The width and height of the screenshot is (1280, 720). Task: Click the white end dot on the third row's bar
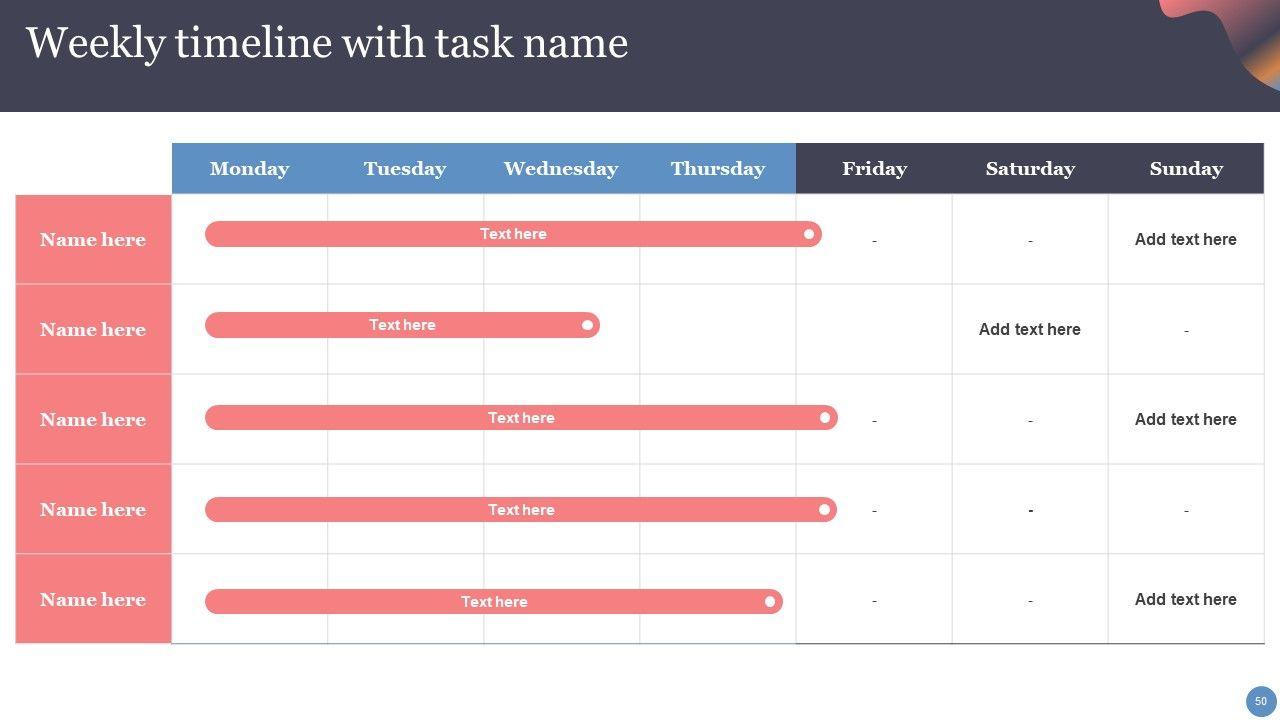(x=825, y=418)
